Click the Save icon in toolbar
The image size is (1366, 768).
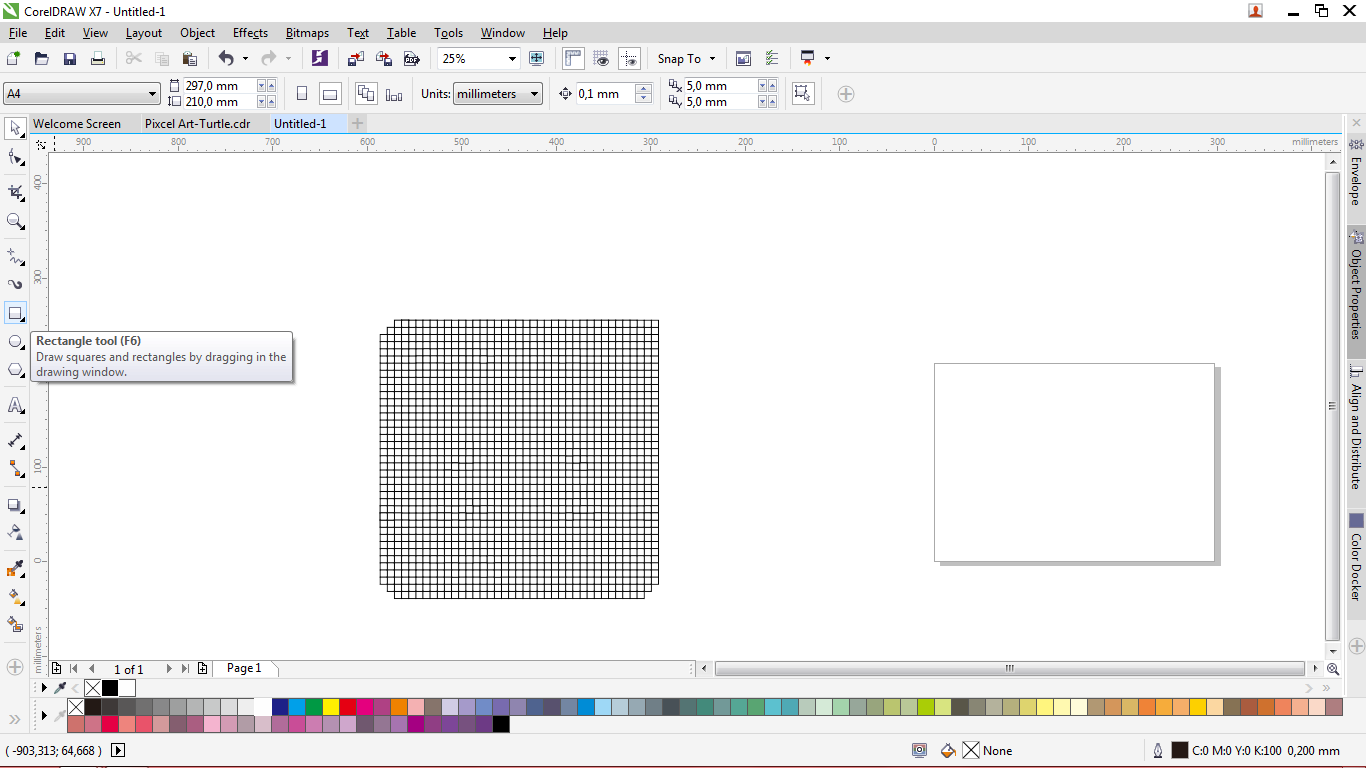70,59
